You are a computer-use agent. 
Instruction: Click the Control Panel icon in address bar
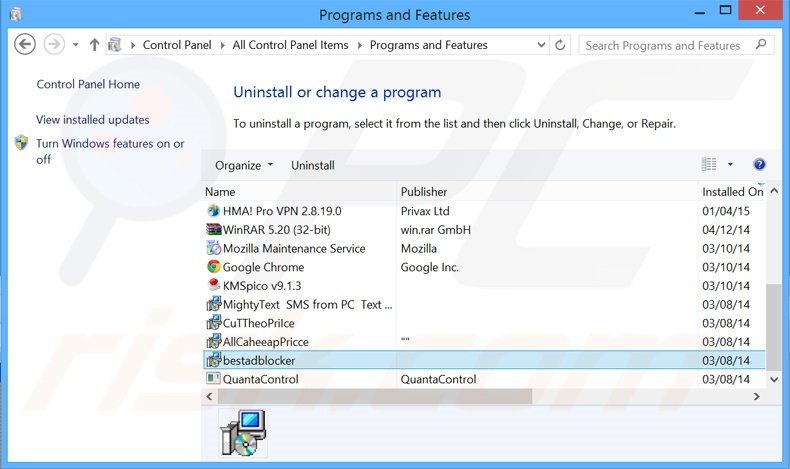click(x=115, y=45)
